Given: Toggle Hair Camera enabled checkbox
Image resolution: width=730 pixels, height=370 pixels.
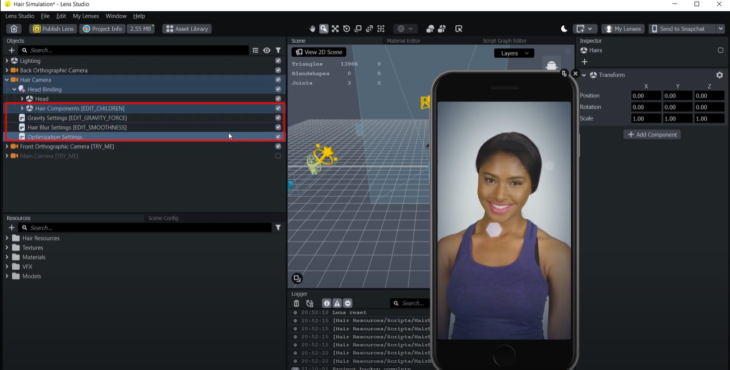Looking at the screenshot, I should tap(278, 80).
